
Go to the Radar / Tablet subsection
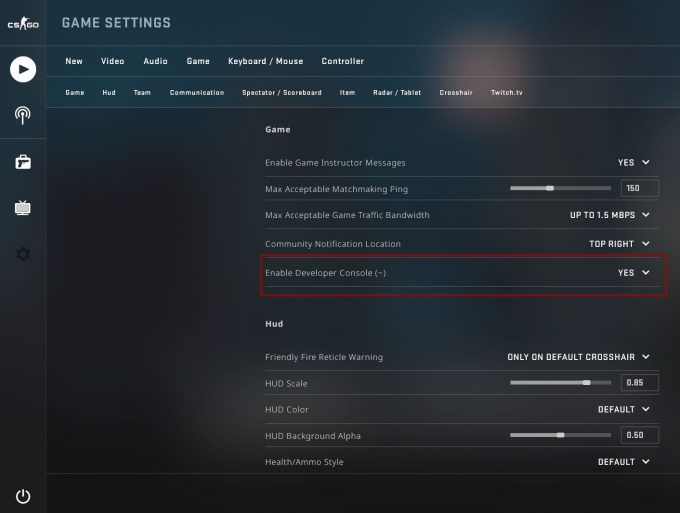tap(397, 93)
